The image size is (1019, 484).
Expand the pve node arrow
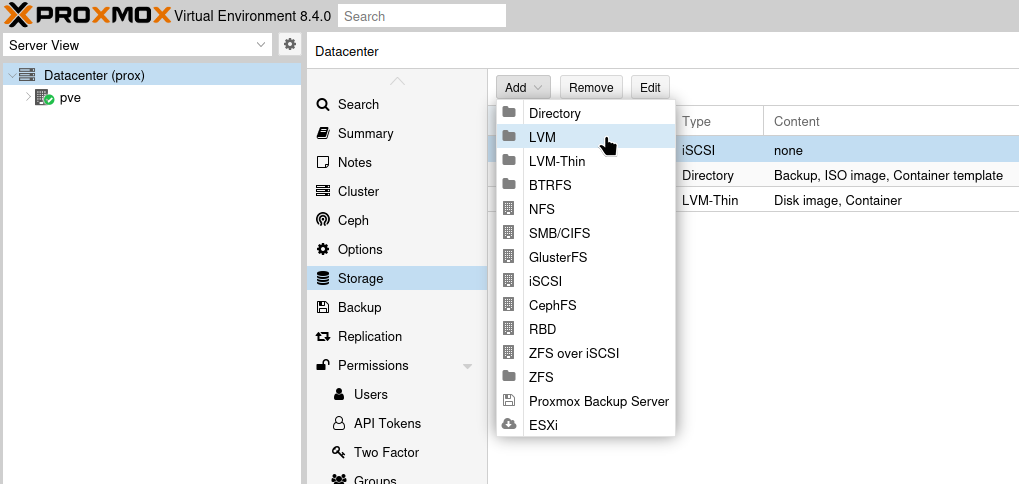[28, 97]
